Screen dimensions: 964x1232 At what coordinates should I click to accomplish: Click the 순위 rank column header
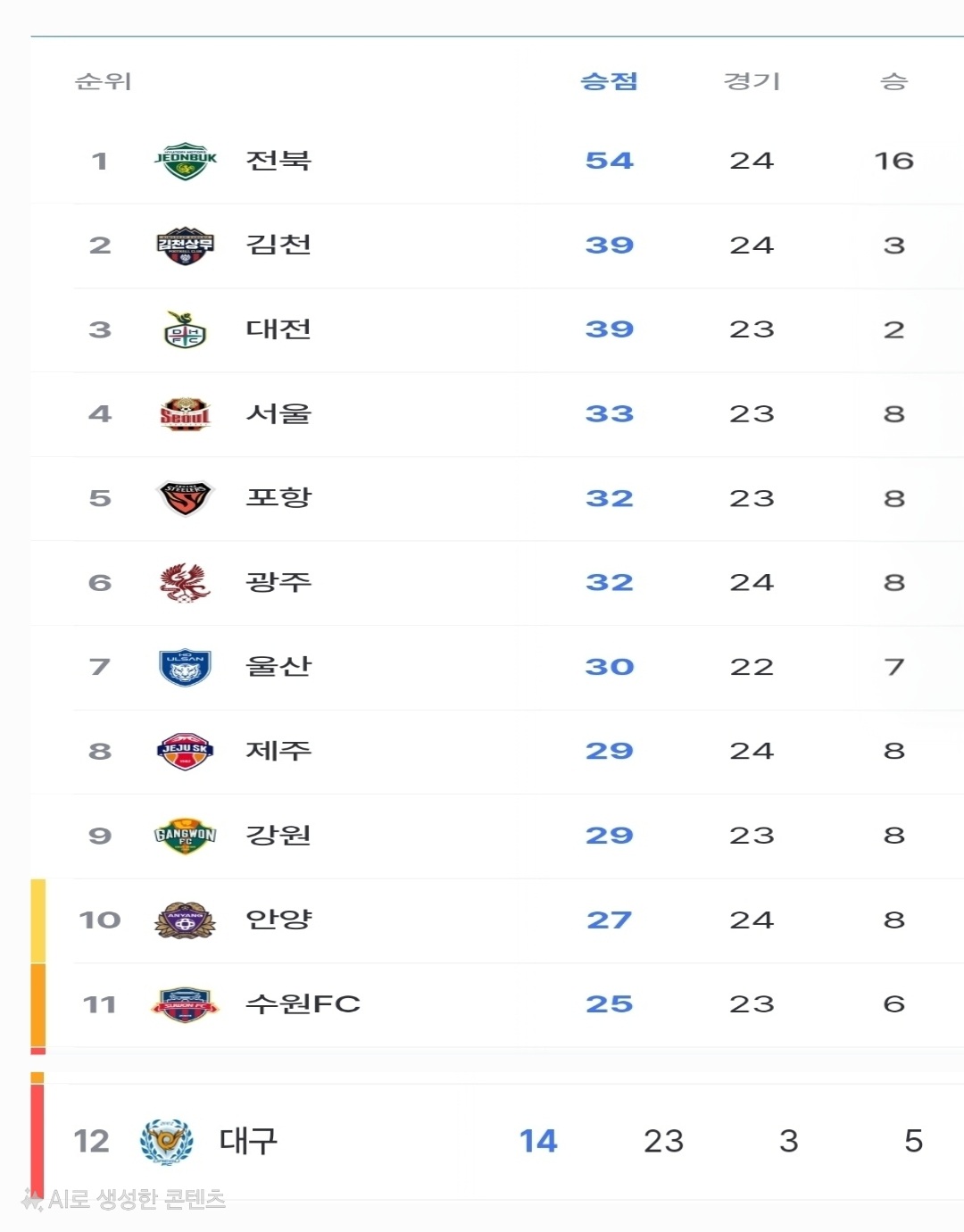[x=104, y=81]
